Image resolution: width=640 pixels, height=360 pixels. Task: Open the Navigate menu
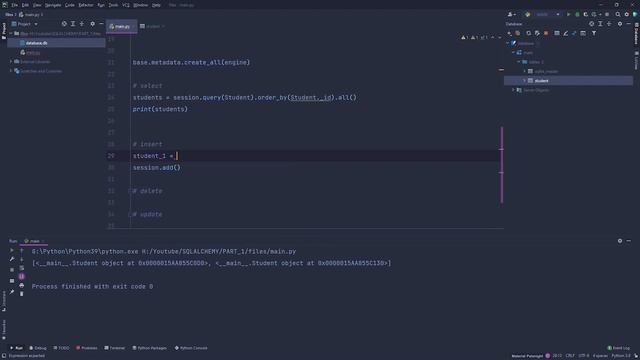click(x=53, y=5)
